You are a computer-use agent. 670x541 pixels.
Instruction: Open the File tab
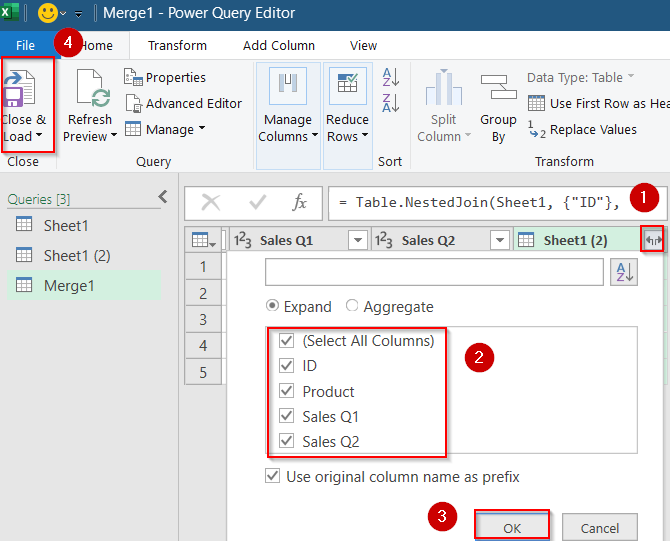click(26, 45)
